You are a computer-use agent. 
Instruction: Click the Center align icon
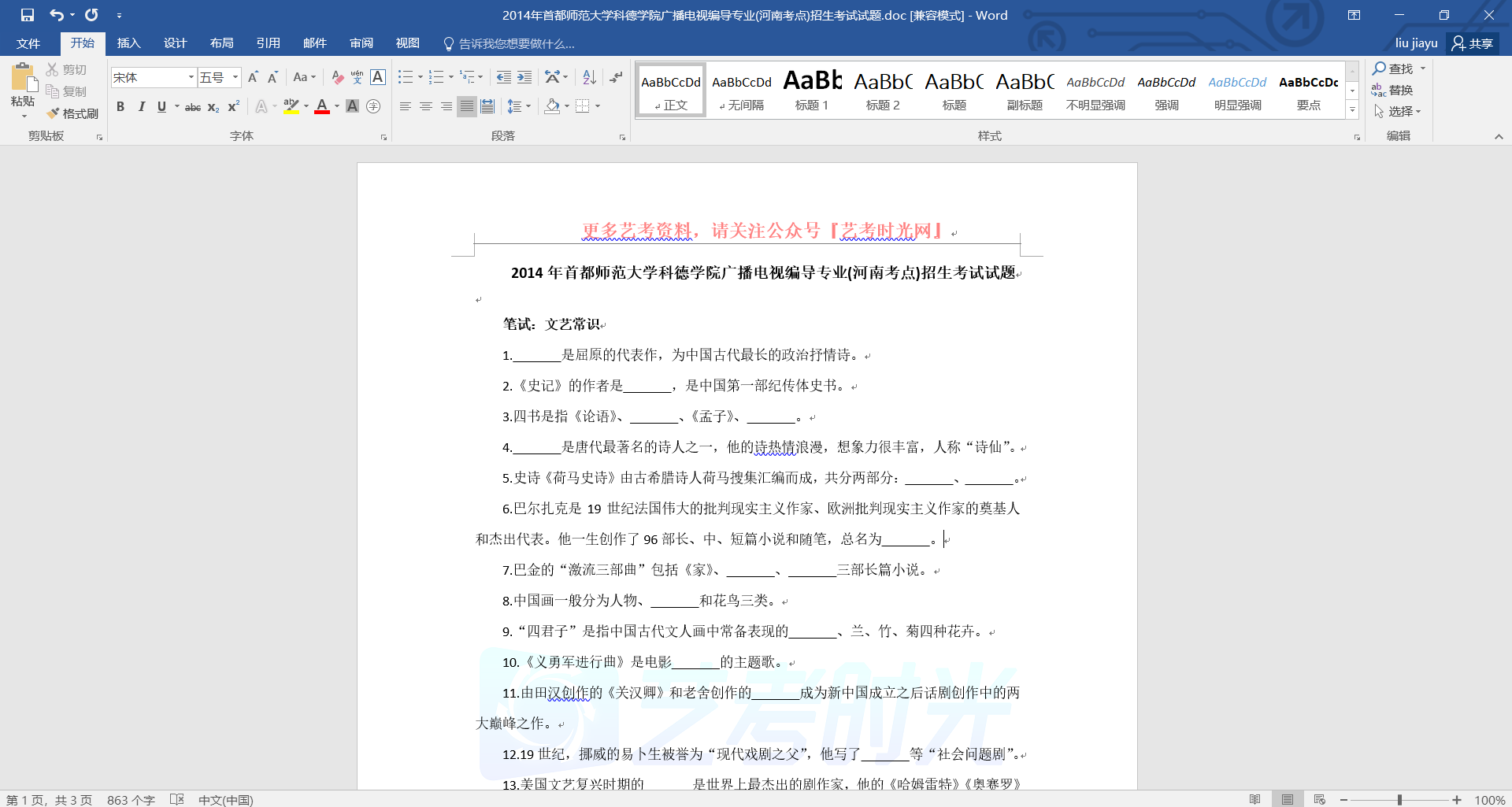426,106
